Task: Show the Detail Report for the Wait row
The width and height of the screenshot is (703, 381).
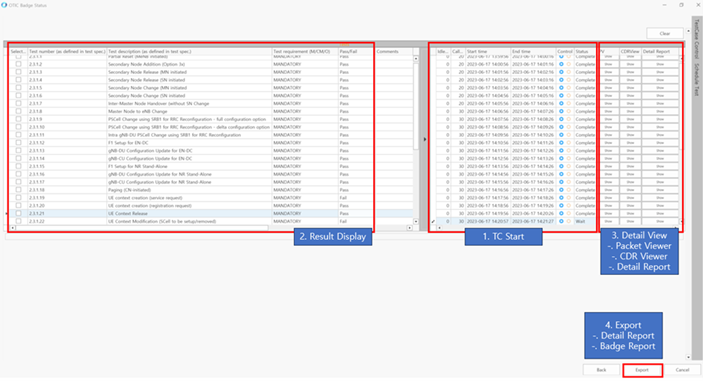Action: coord(660,221)
